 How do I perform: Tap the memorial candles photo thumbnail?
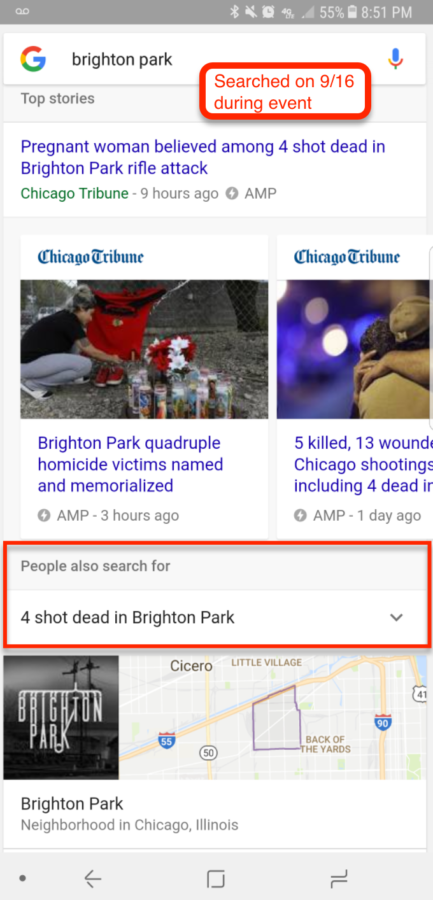pyautogui.click(x=144, y=349)
